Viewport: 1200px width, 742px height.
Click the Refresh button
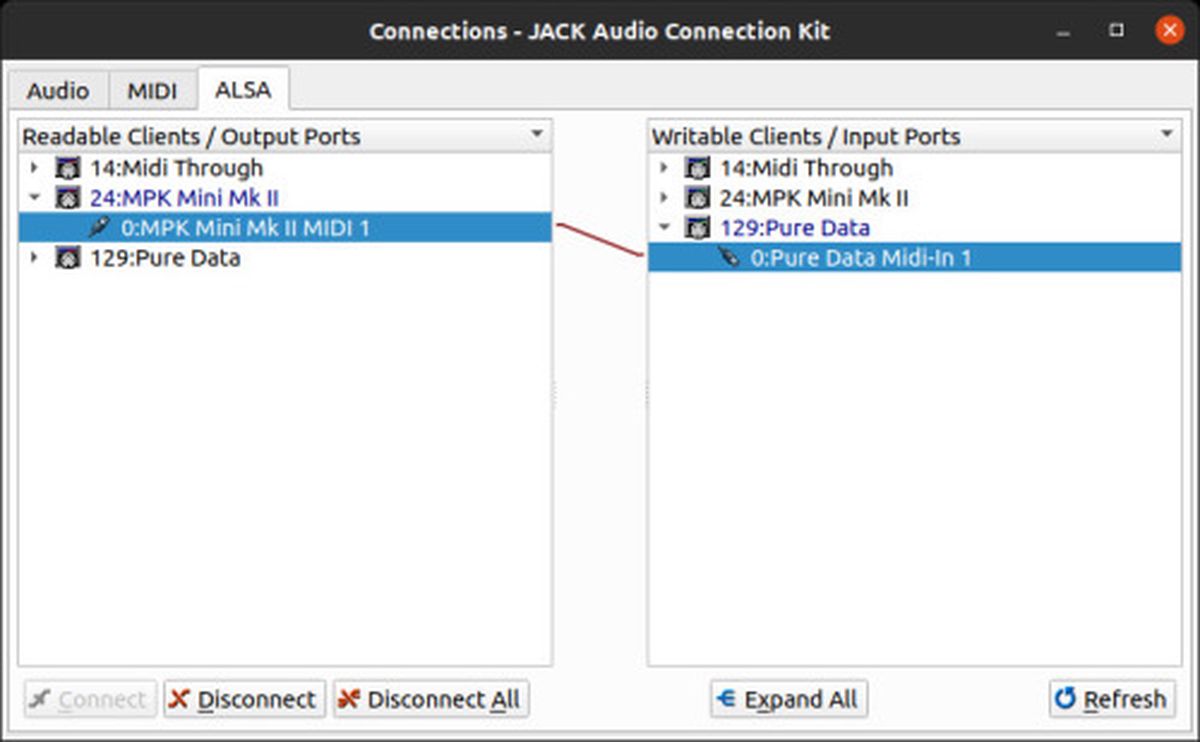[x=1112, y=699]
